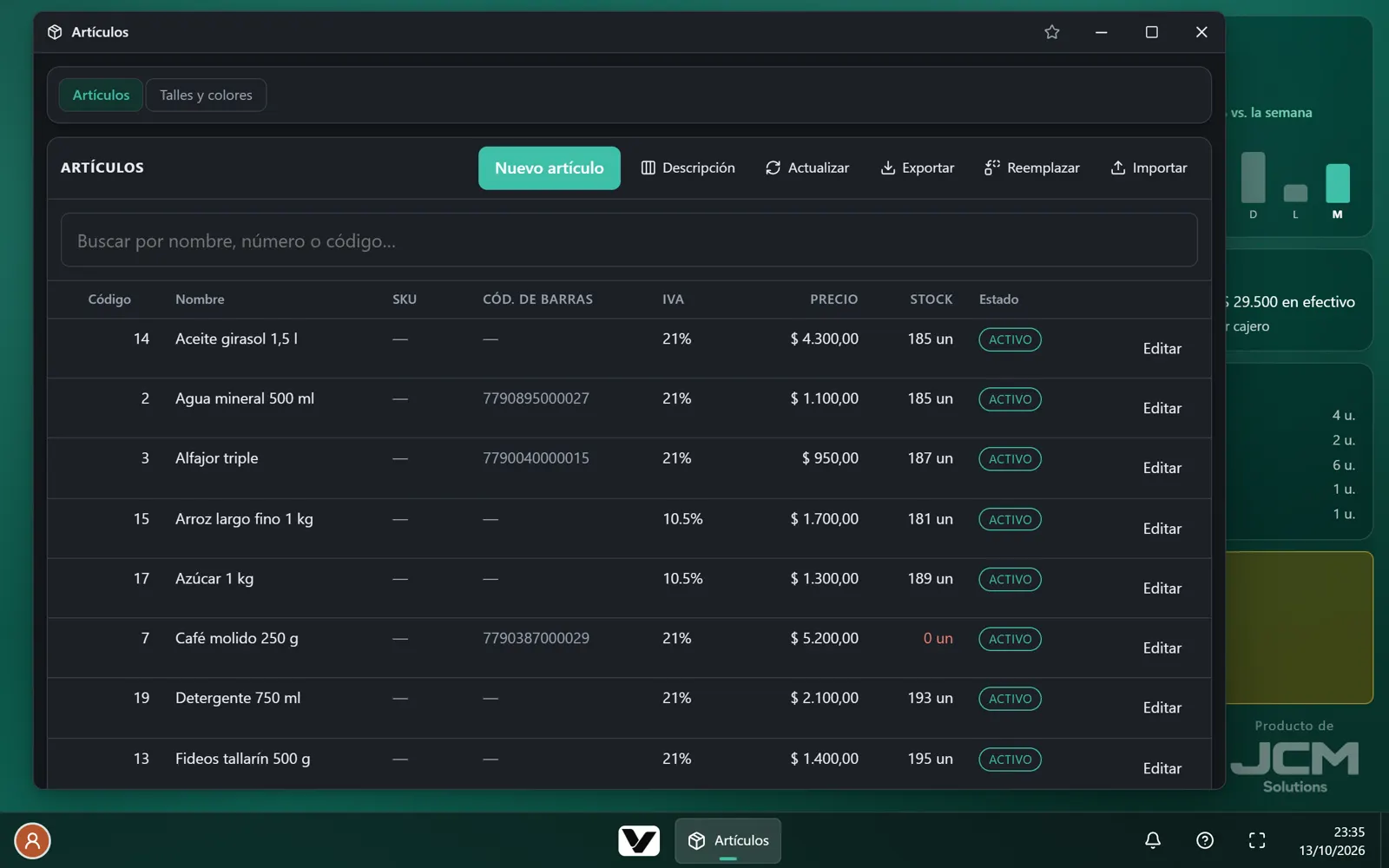
Task: Open the notifications bell in taskbar
Action: tap(1153, 840)
